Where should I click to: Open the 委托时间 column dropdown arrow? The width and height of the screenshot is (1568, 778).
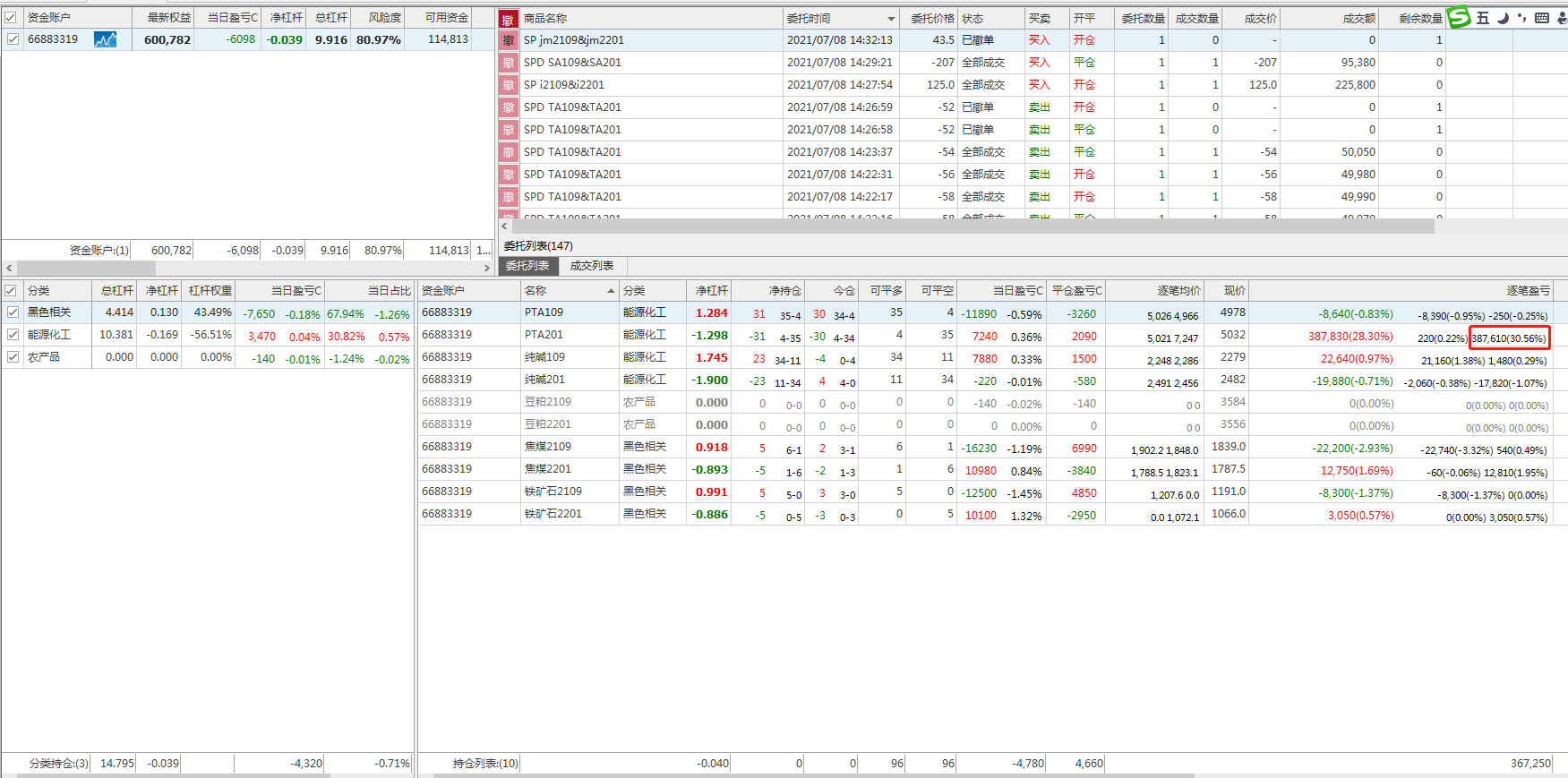(891, 19)
